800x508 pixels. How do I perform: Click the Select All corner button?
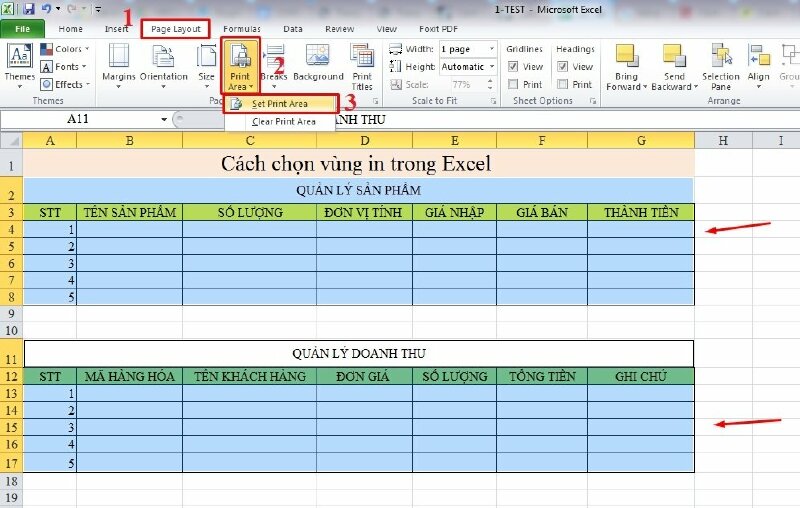point(11,140)
